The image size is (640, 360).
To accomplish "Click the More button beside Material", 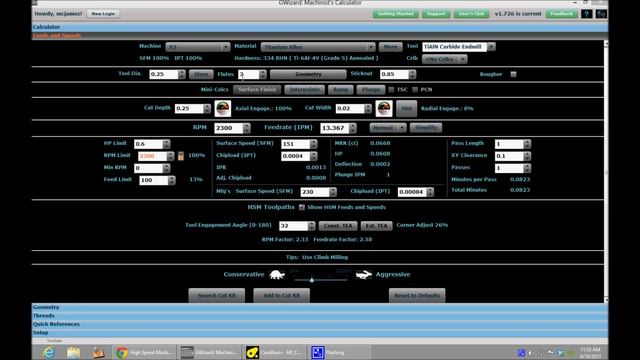I will pos(391,47).
